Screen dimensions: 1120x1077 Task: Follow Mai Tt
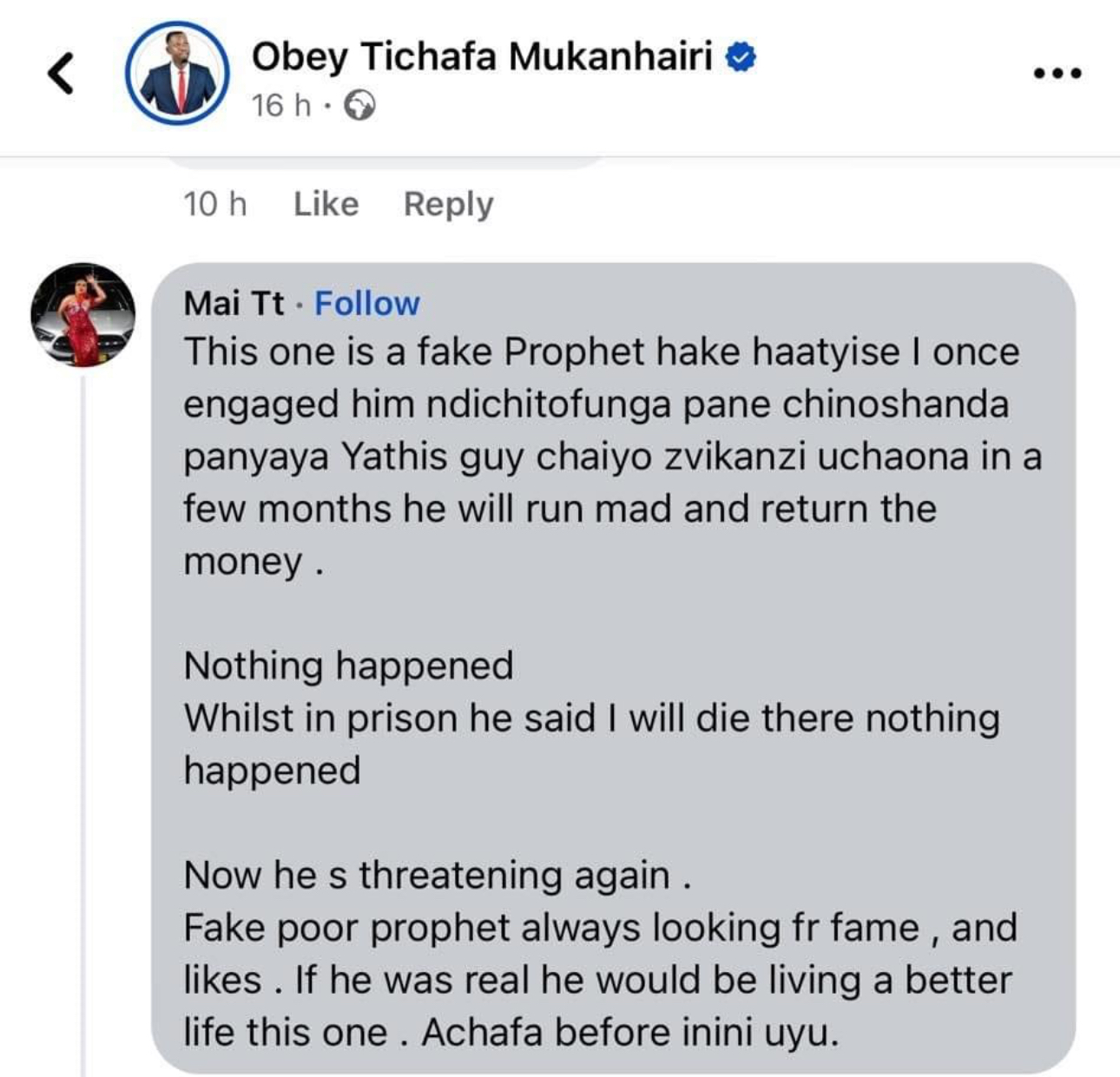coord(366,304)
